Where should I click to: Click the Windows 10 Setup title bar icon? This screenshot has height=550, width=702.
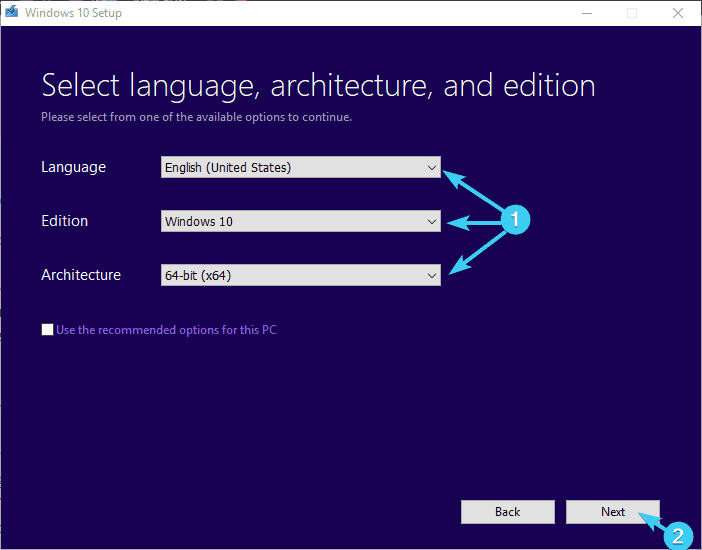click(x=11, y=12)
